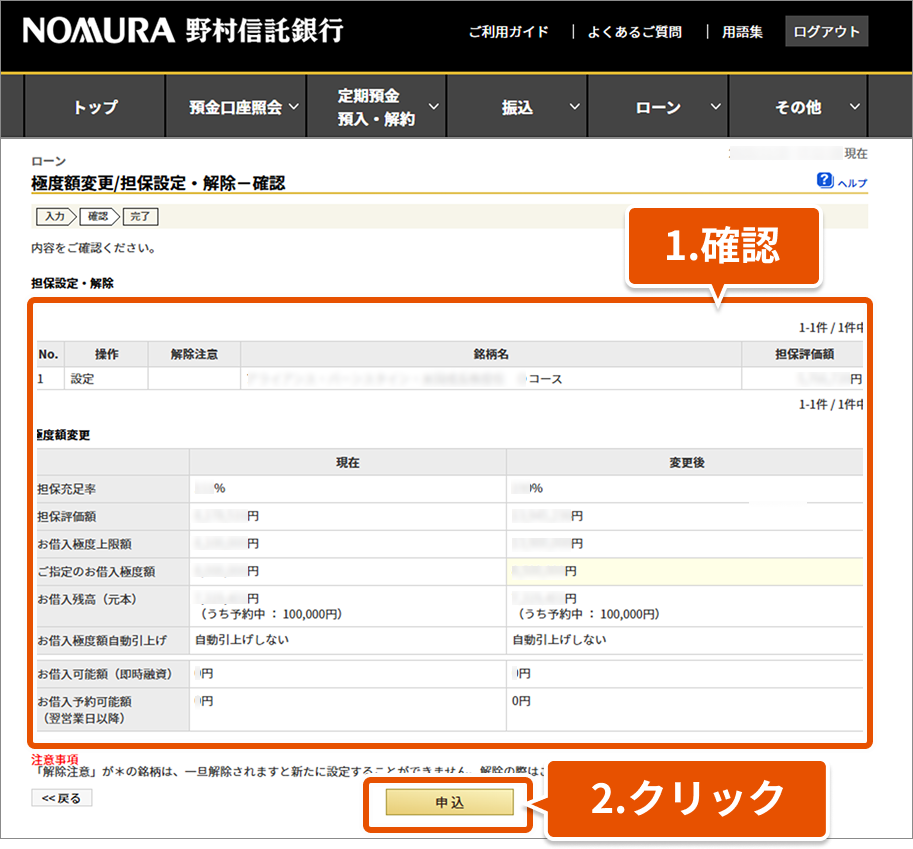Open the ローン navigation menu
The image size is (913, 849).
pyautogui.click(x=658, y=108)
